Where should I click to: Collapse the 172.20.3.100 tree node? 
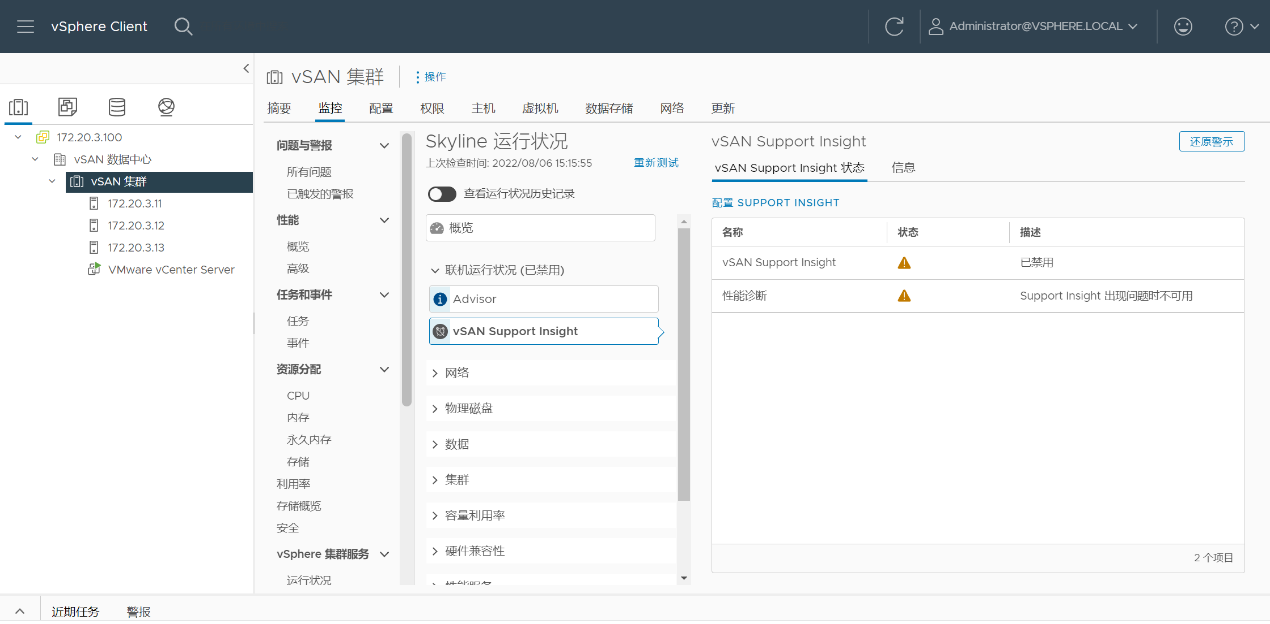(18, 137)
